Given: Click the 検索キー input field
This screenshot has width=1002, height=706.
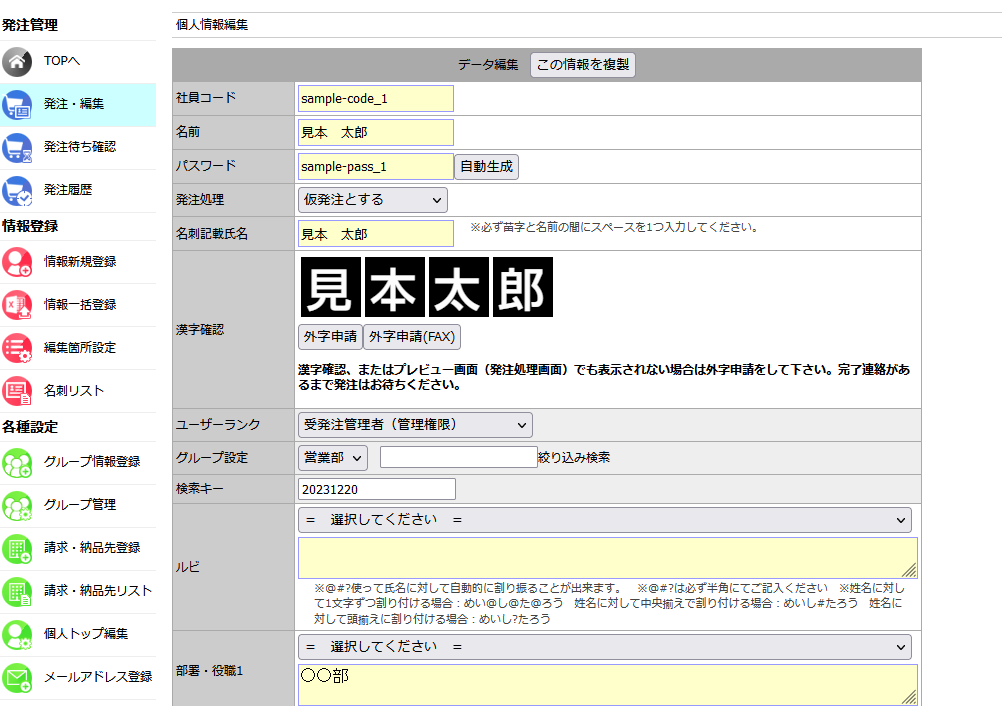Looking at the screenshot, I should tap(376, 489).
